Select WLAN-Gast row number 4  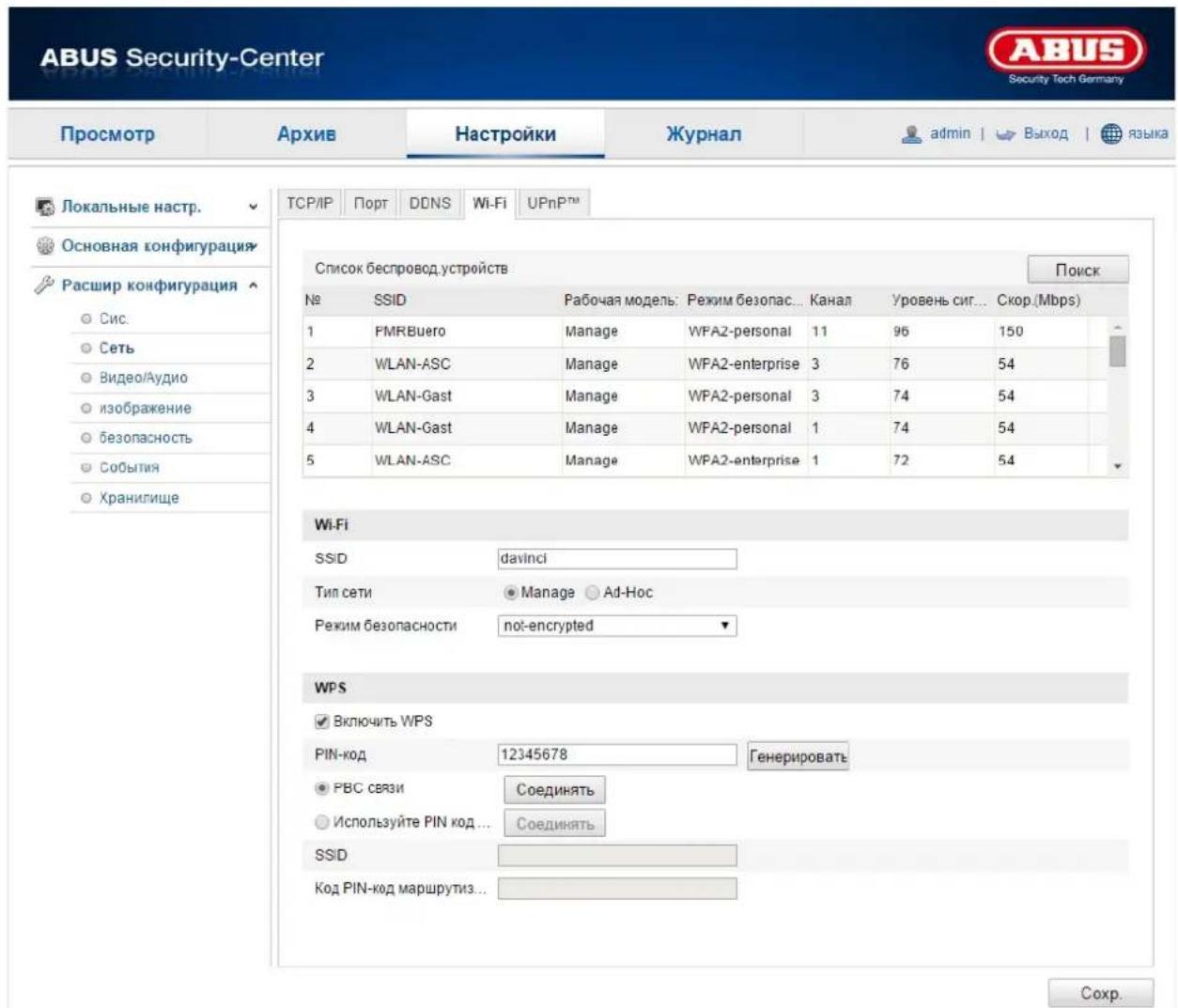[705, 427]
